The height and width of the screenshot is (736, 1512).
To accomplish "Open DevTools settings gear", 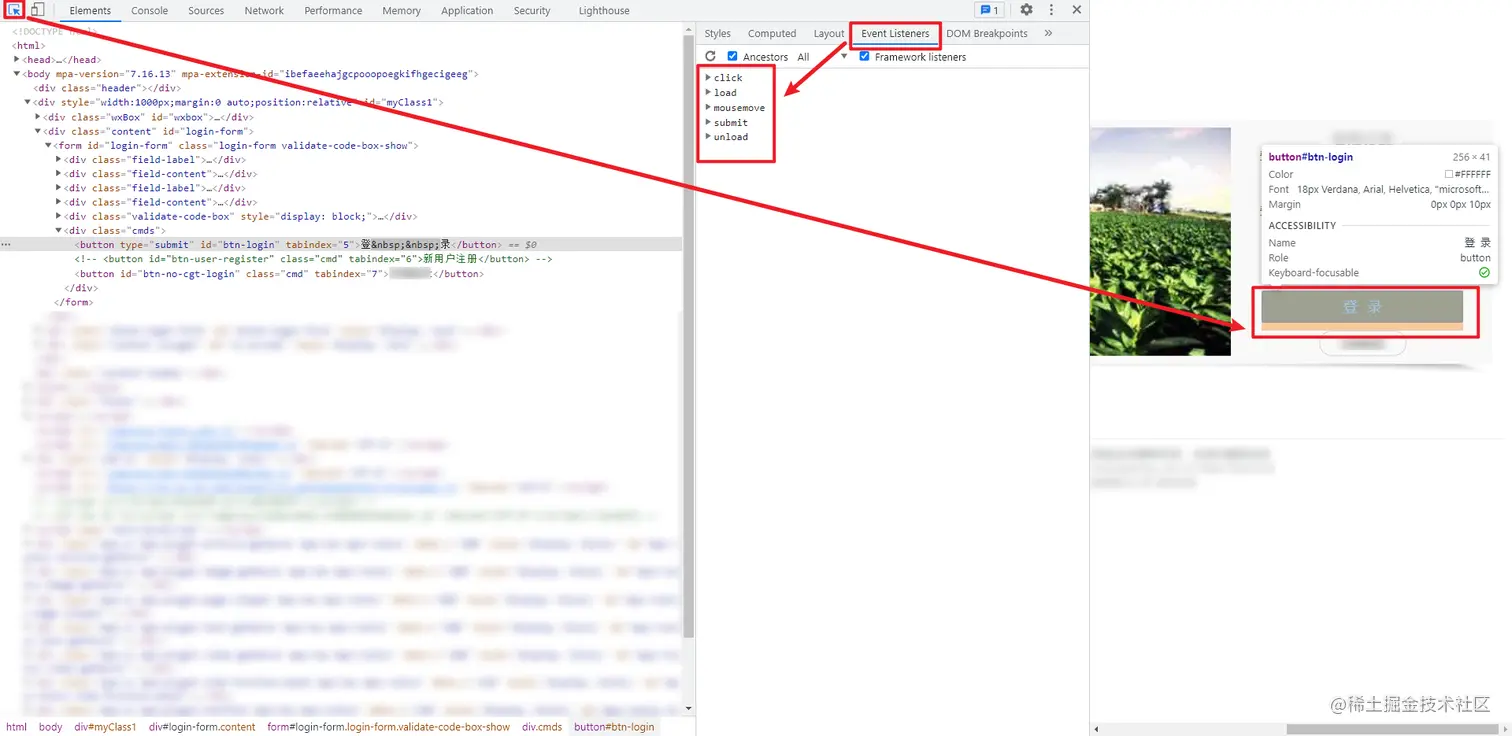I will coord(1026,10).
